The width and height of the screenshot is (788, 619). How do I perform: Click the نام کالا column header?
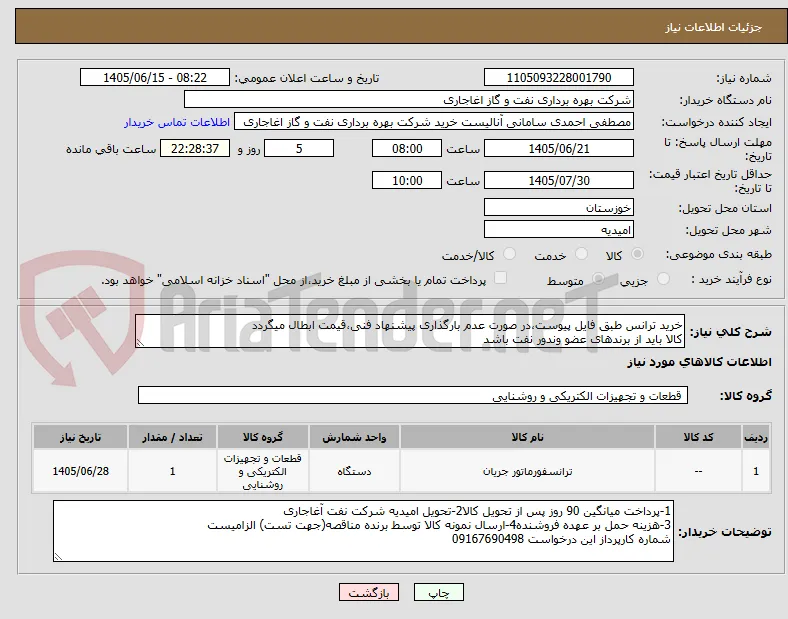coord(527,437)
